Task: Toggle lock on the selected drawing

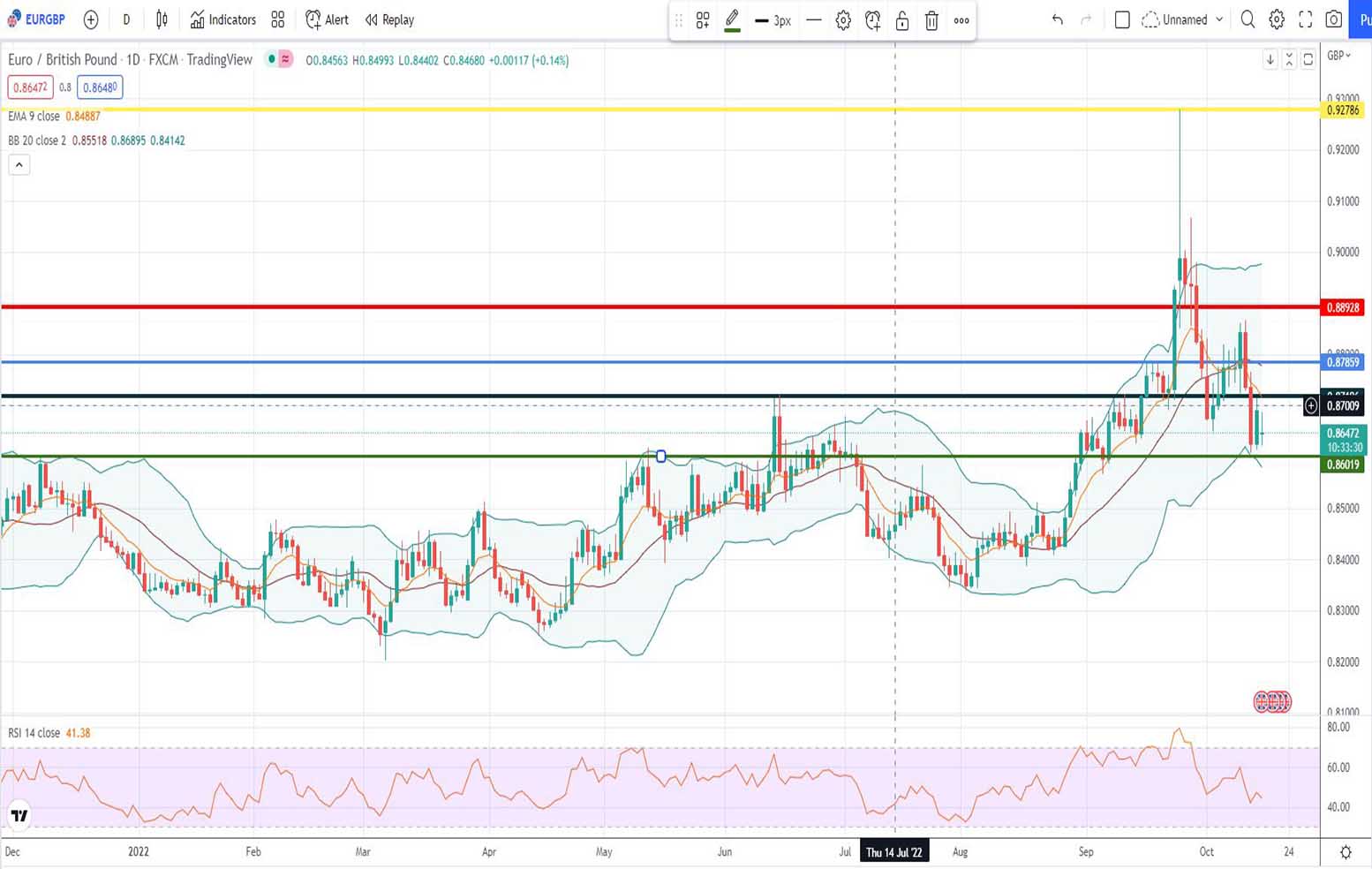Action: click(902, 20)
